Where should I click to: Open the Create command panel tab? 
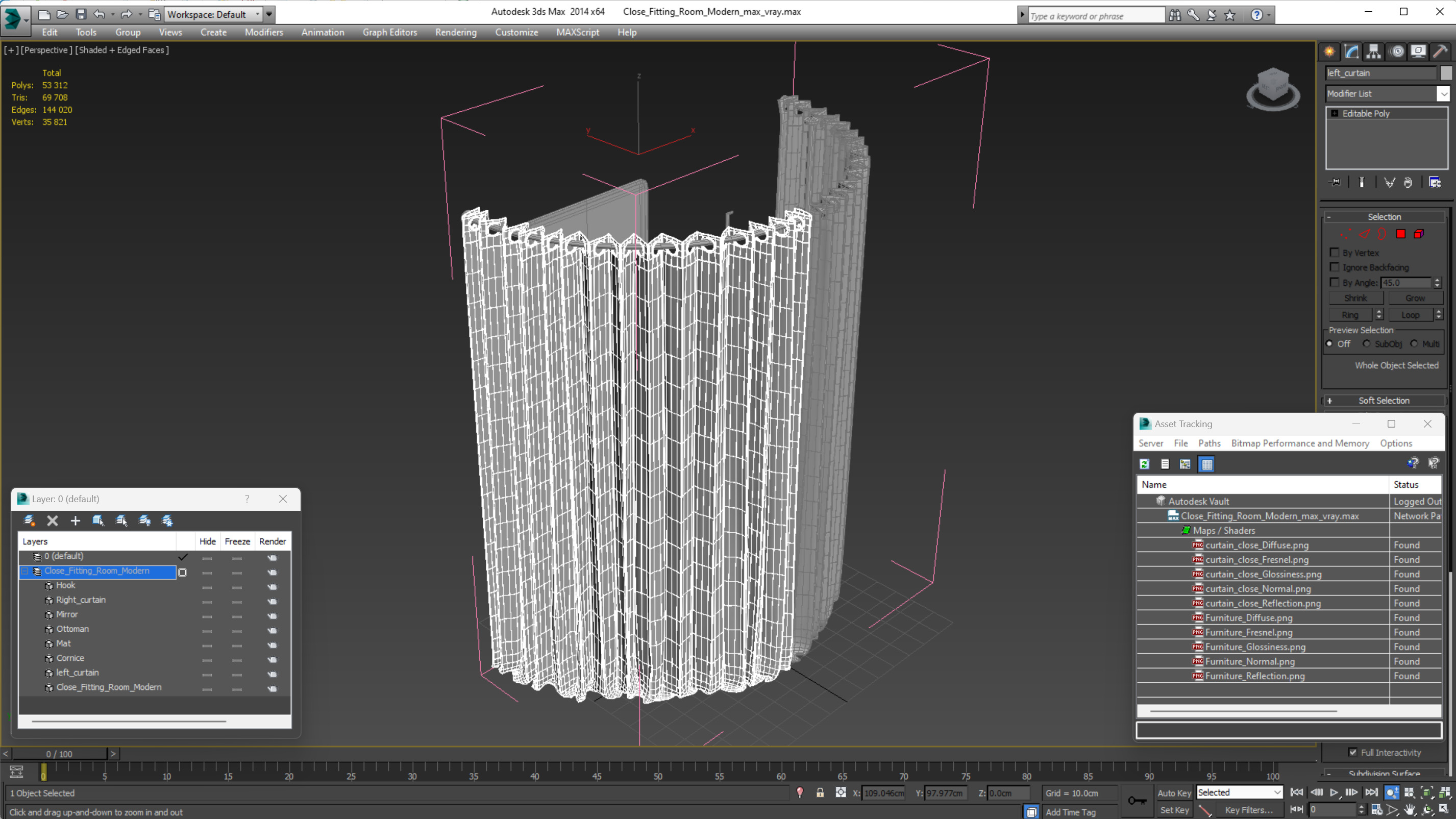pyautogui.click(x=1329, y=52)
